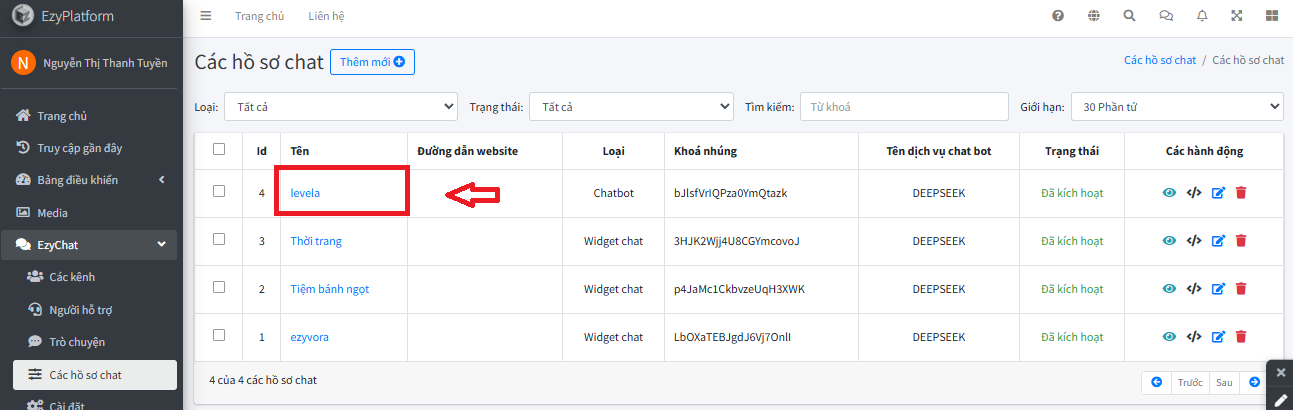Delete the Tiệm bánh ngọt chat profile
Viewport: 1293px width, 410px height.
1241,289
